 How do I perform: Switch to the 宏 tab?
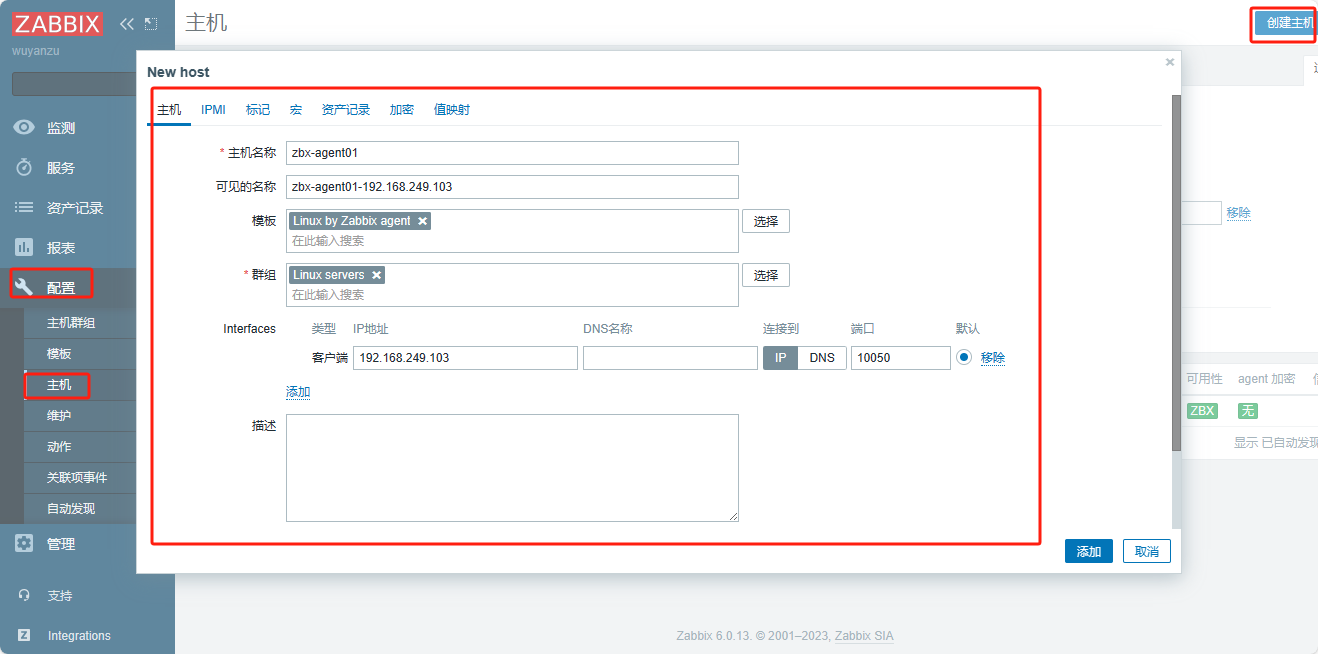296,110
